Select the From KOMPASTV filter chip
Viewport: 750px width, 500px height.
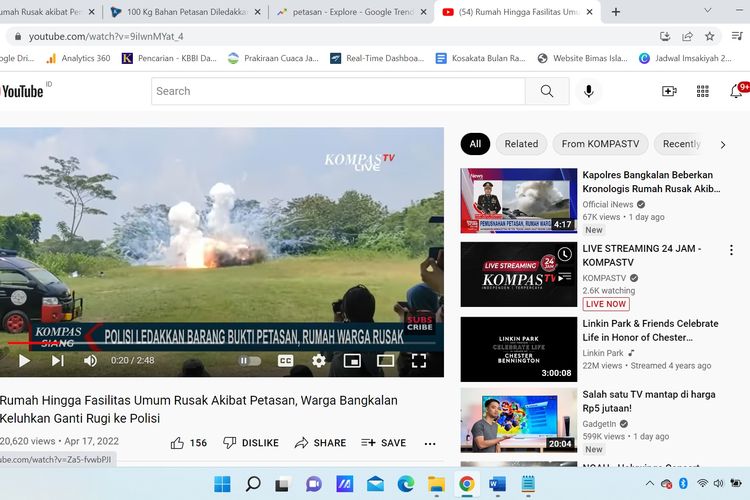point(600,144)
